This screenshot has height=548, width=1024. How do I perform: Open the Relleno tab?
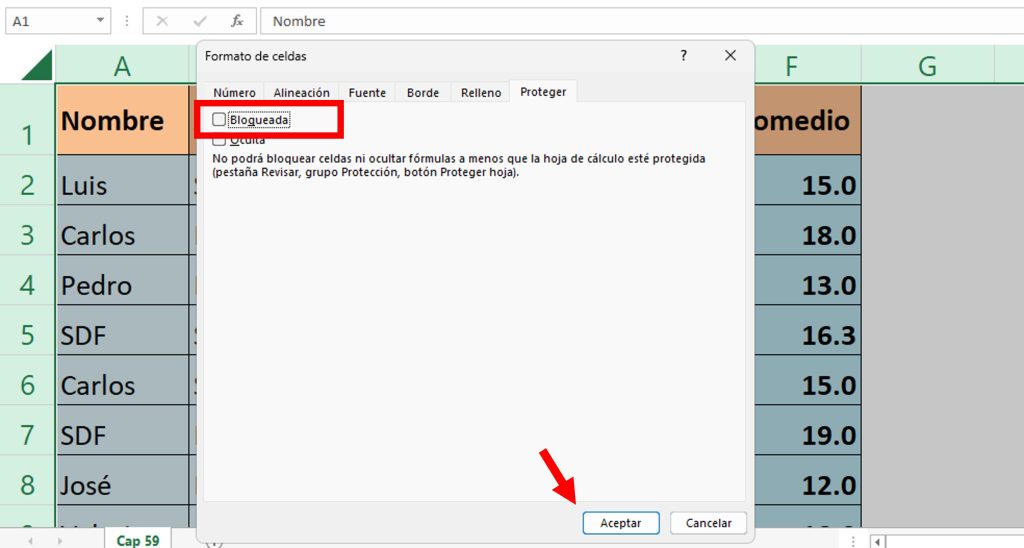(x=481, y=92)
